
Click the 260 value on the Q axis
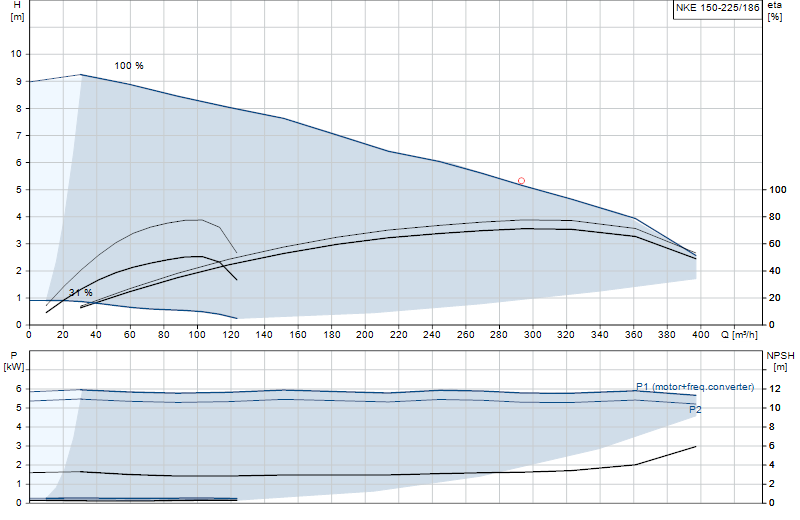coord(465,335)
